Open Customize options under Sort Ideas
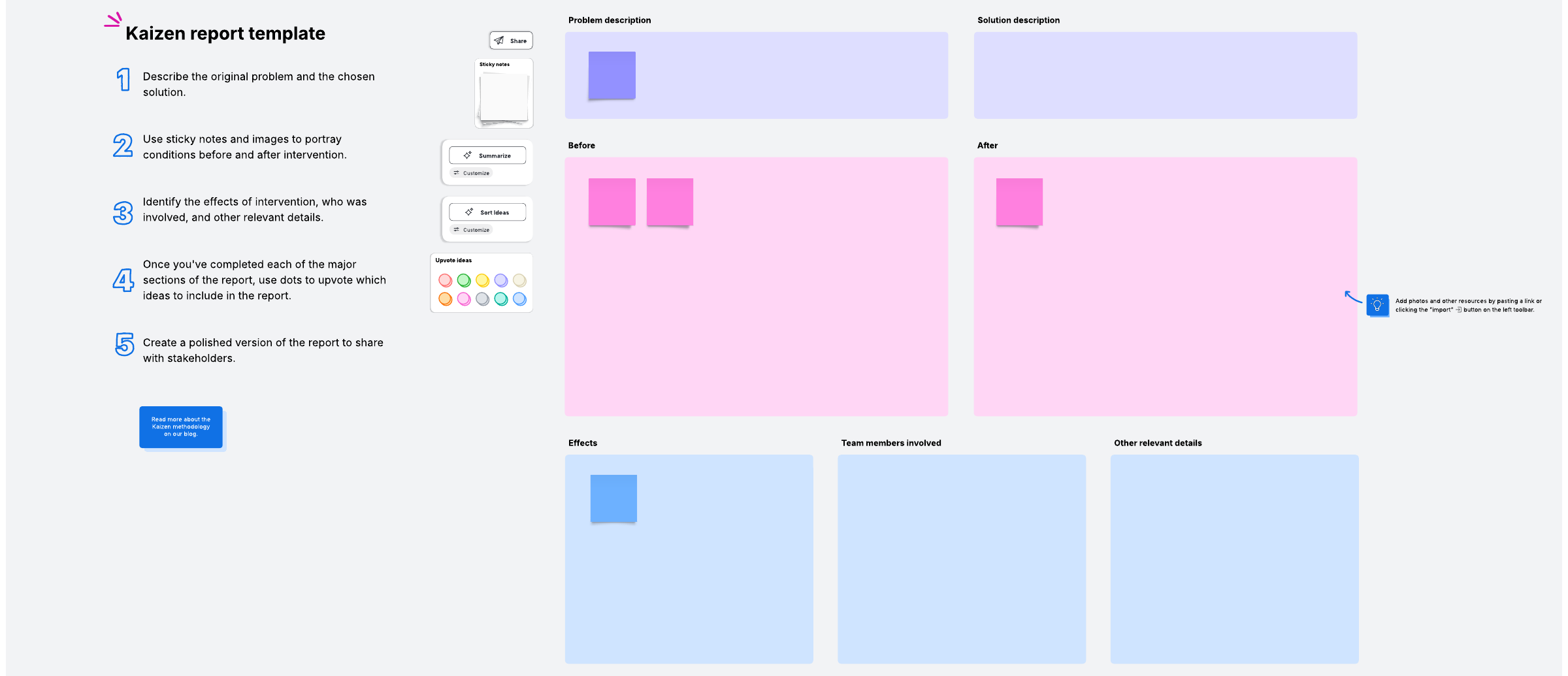 click(x=472, y=230)
